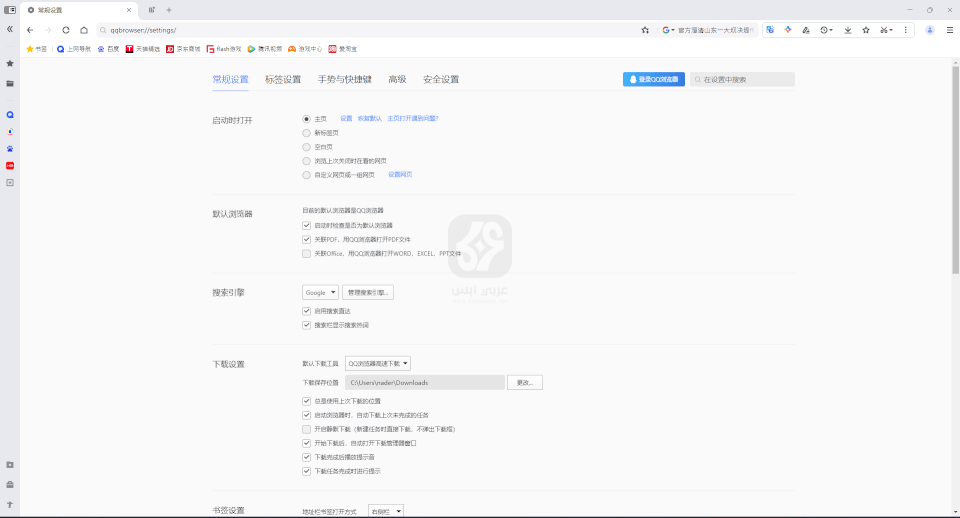
Task: Switch to 标签设置 tab
Action: [283, 80]
